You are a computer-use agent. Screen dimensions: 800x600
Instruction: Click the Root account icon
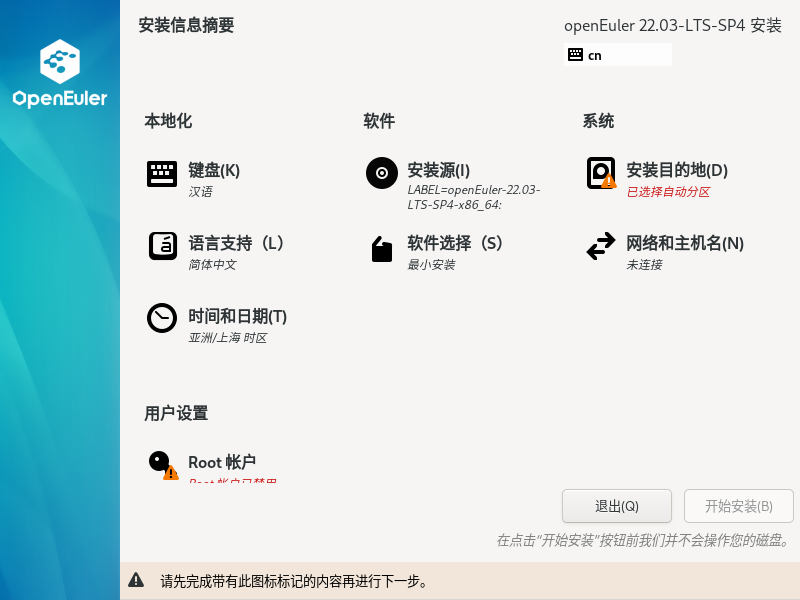[163, 465]
